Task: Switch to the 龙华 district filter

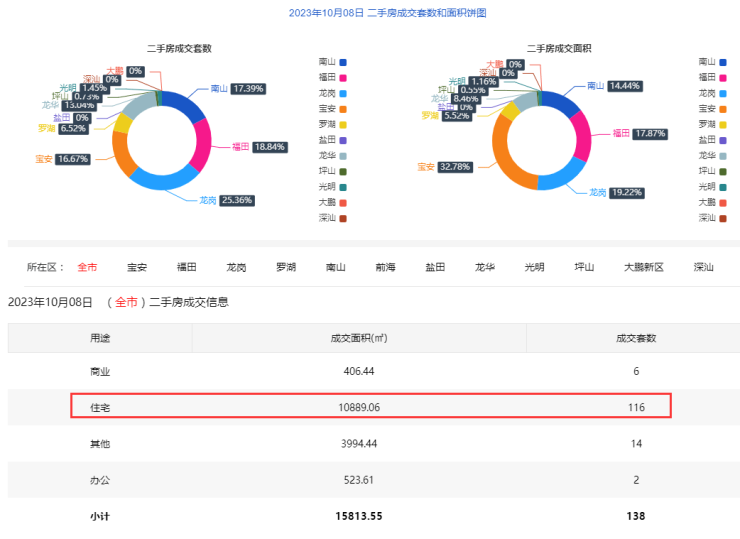Action: [x=485, y=267]
